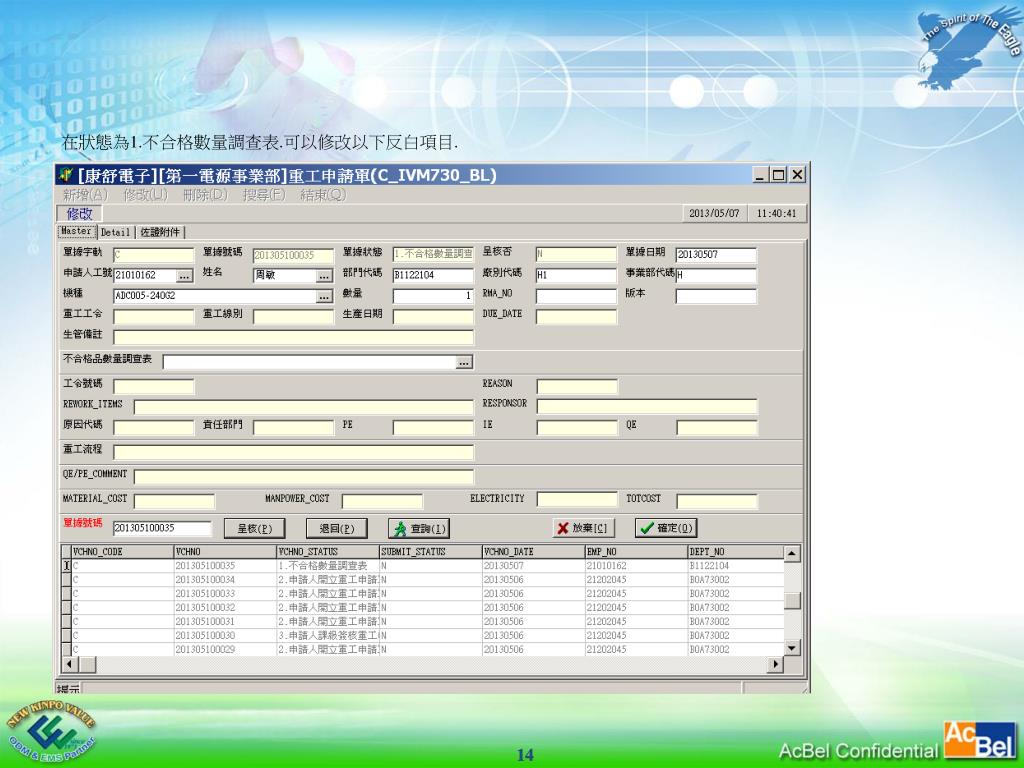1024x768 pixels.
Task: Click the RESPONSOR field
Action: tap(647, 406)
